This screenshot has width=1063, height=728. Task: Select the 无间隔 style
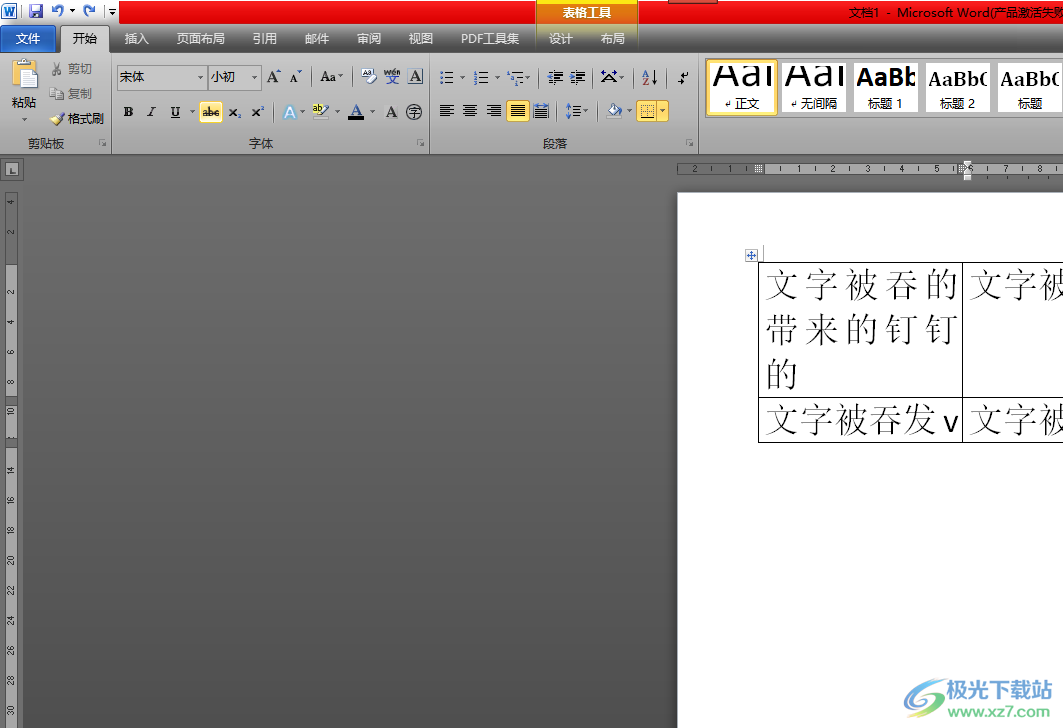(814, 87)
